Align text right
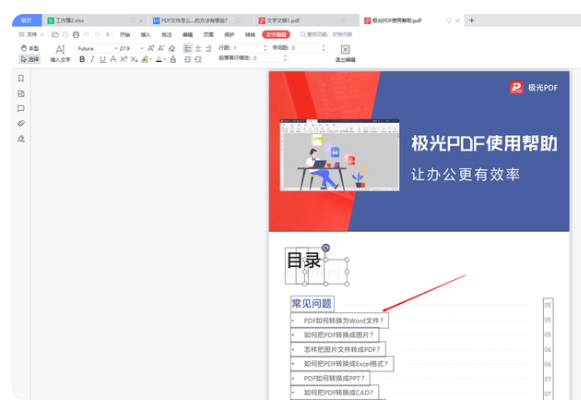This screenshot has height=403, width=581. (x=209, y=48)
